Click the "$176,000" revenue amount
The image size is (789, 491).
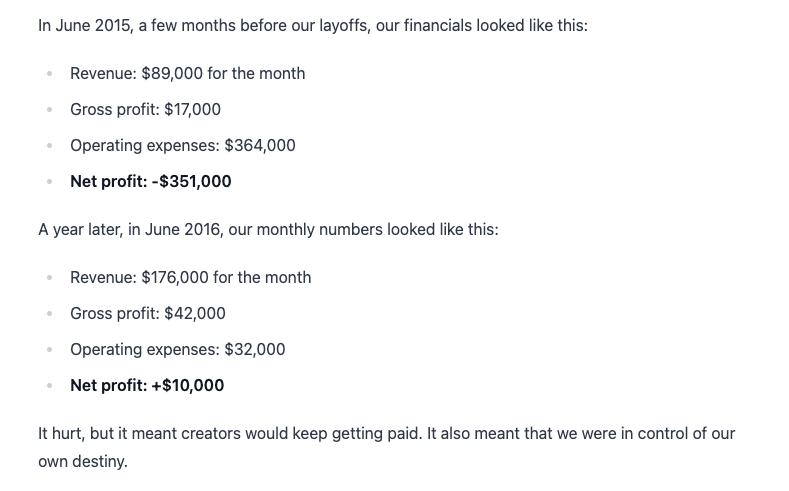pos(175,277)
